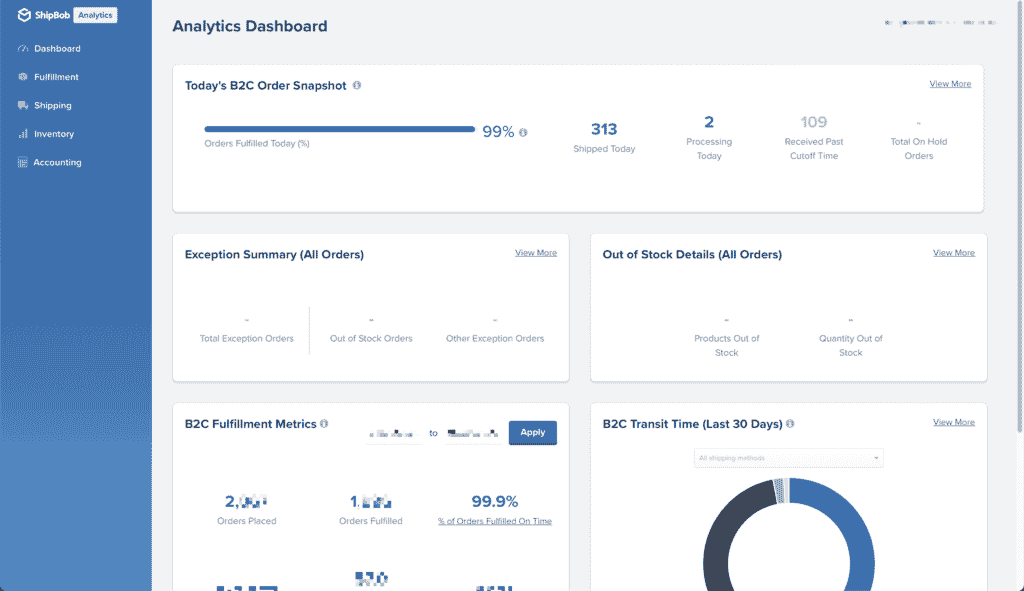Click the Shipping truck icon in sidebar
The image size is (1024, 591).
pos(23,105)
